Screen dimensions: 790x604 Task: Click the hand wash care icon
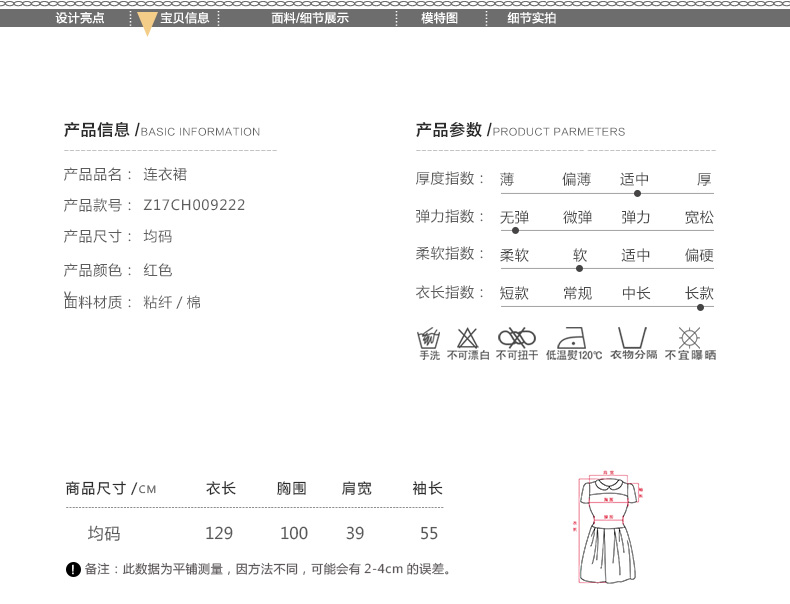point(429,337)
